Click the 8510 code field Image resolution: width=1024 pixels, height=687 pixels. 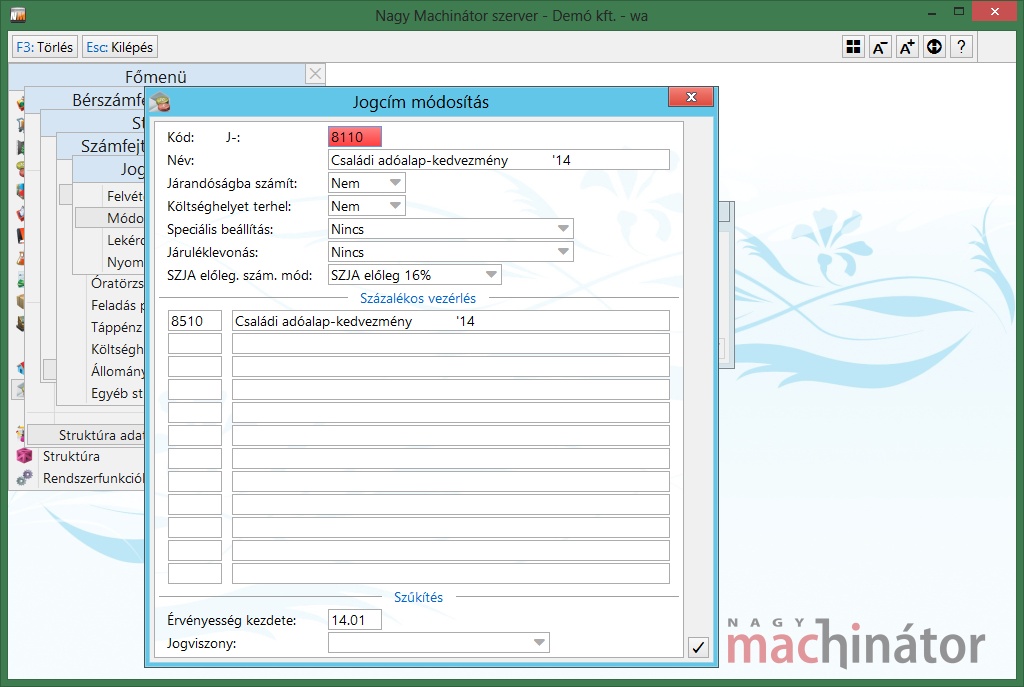pyautogui.click(x=195, y=321)
